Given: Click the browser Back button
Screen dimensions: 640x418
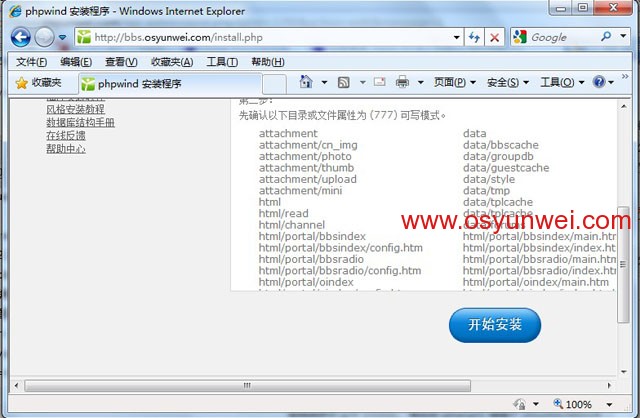Looking at the screenshot, I should click(x=20, y=38).
